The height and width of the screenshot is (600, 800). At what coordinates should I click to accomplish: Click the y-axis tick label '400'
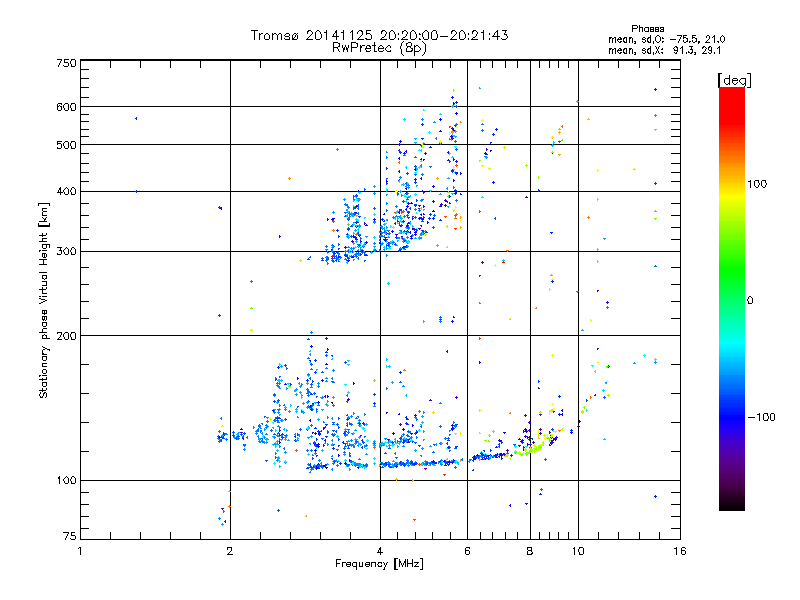pyautogui.click(x=67, y=192)
